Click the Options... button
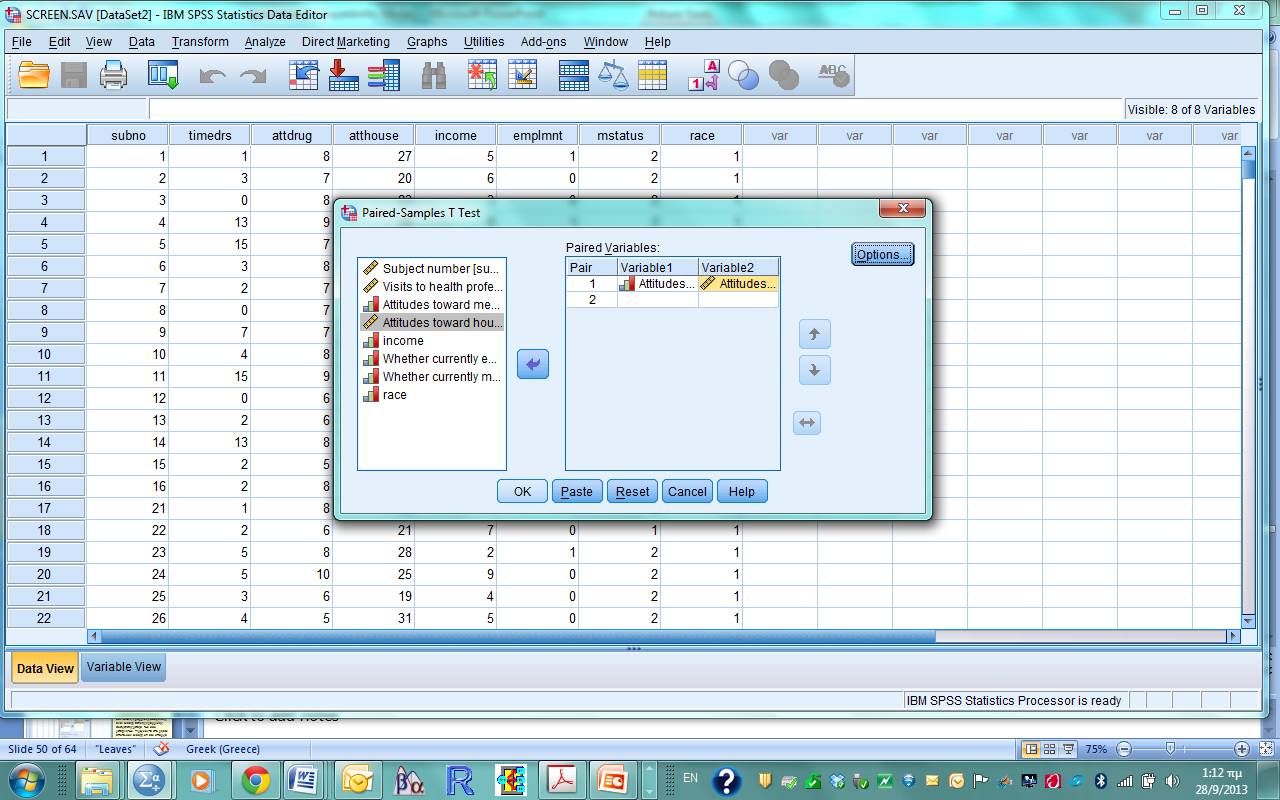Image resolution: width=1280 pixels, height=800 pixels. (883, 254)
